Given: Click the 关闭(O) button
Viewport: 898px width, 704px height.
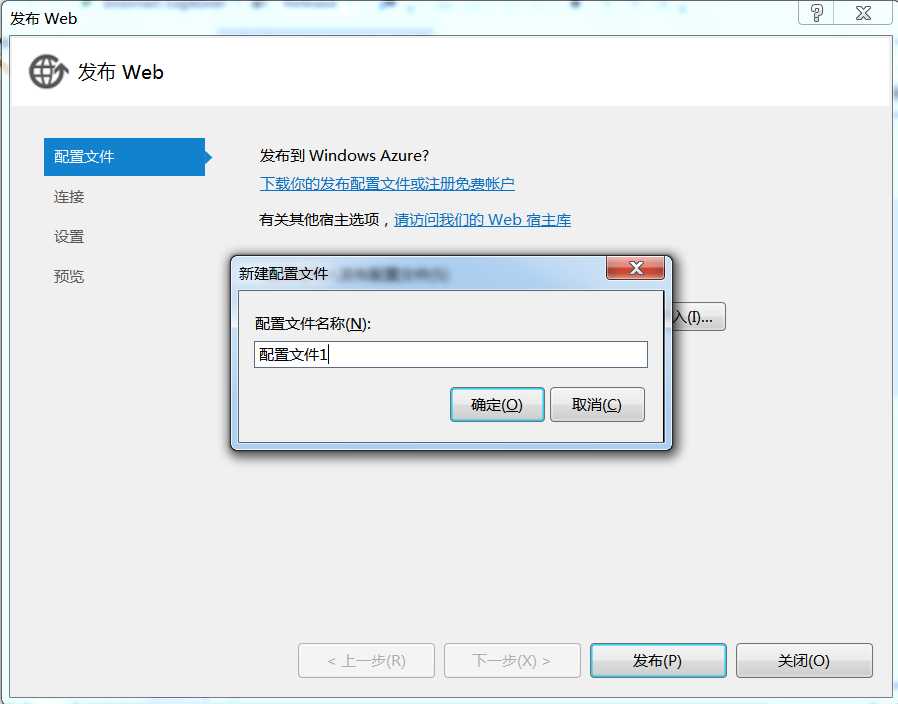Looking at the screenshot, I should (804, 660).
